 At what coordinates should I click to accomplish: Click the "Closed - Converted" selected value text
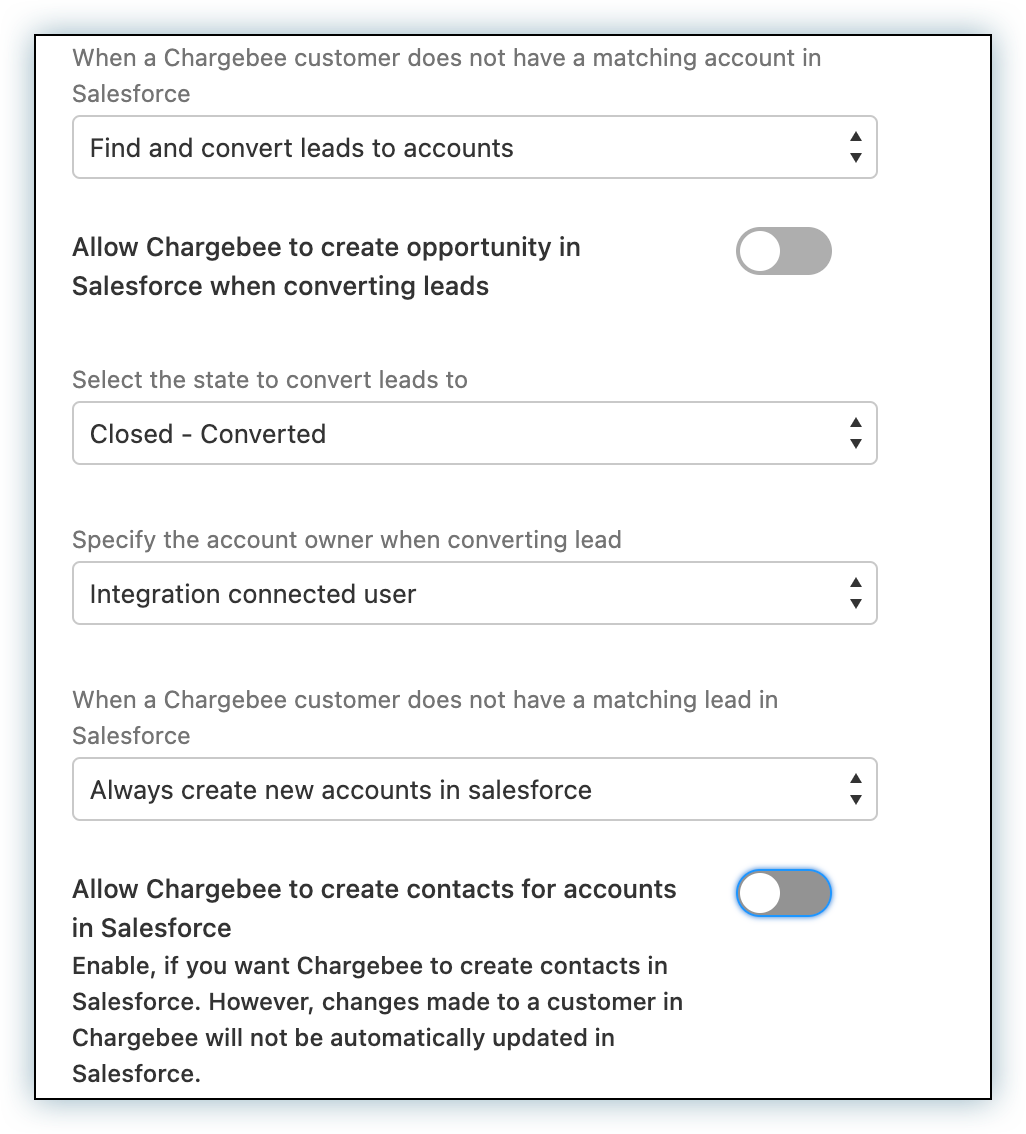click(208, 434)
